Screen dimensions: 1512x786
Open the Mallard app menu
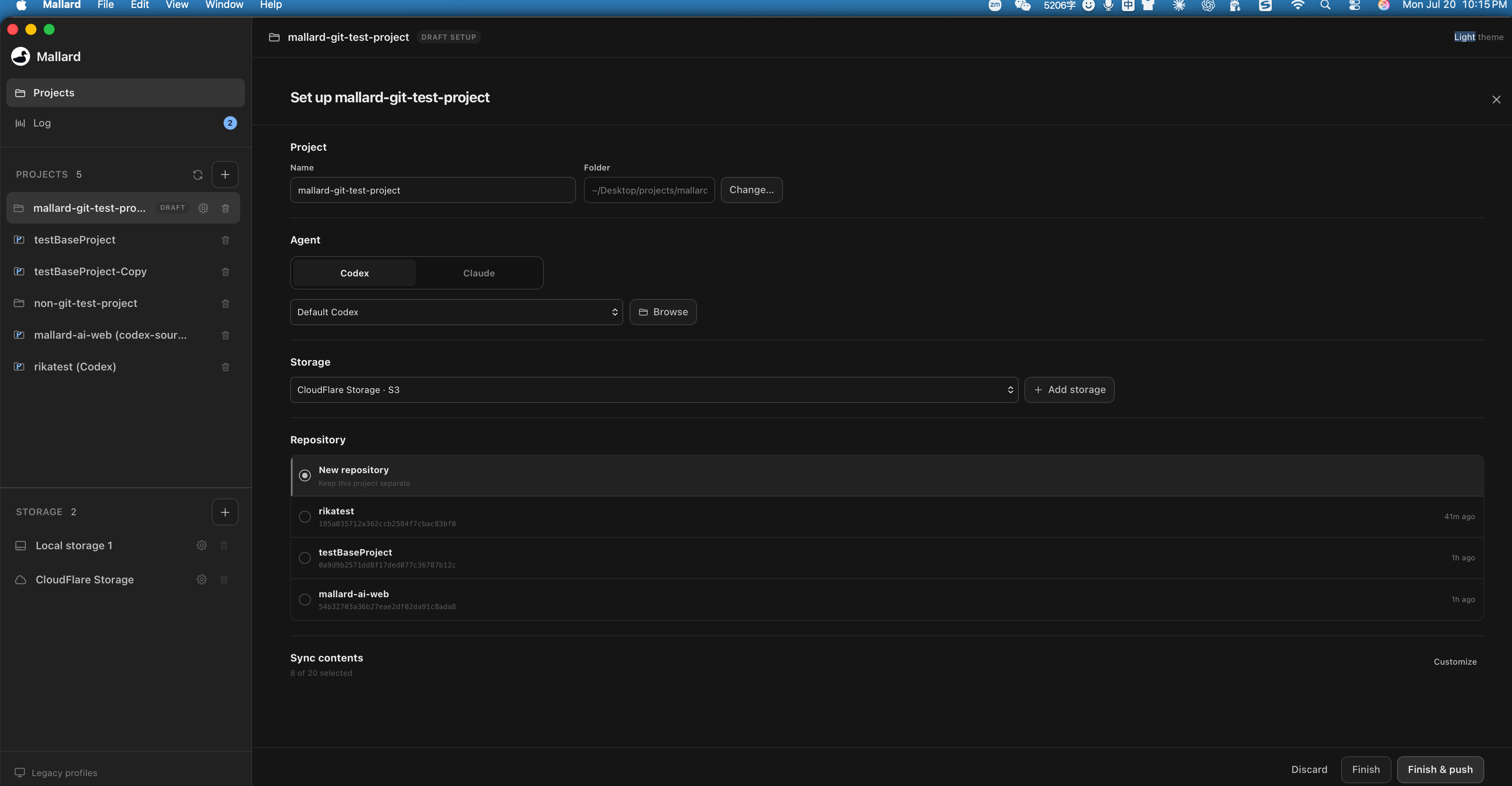point(61,5)
